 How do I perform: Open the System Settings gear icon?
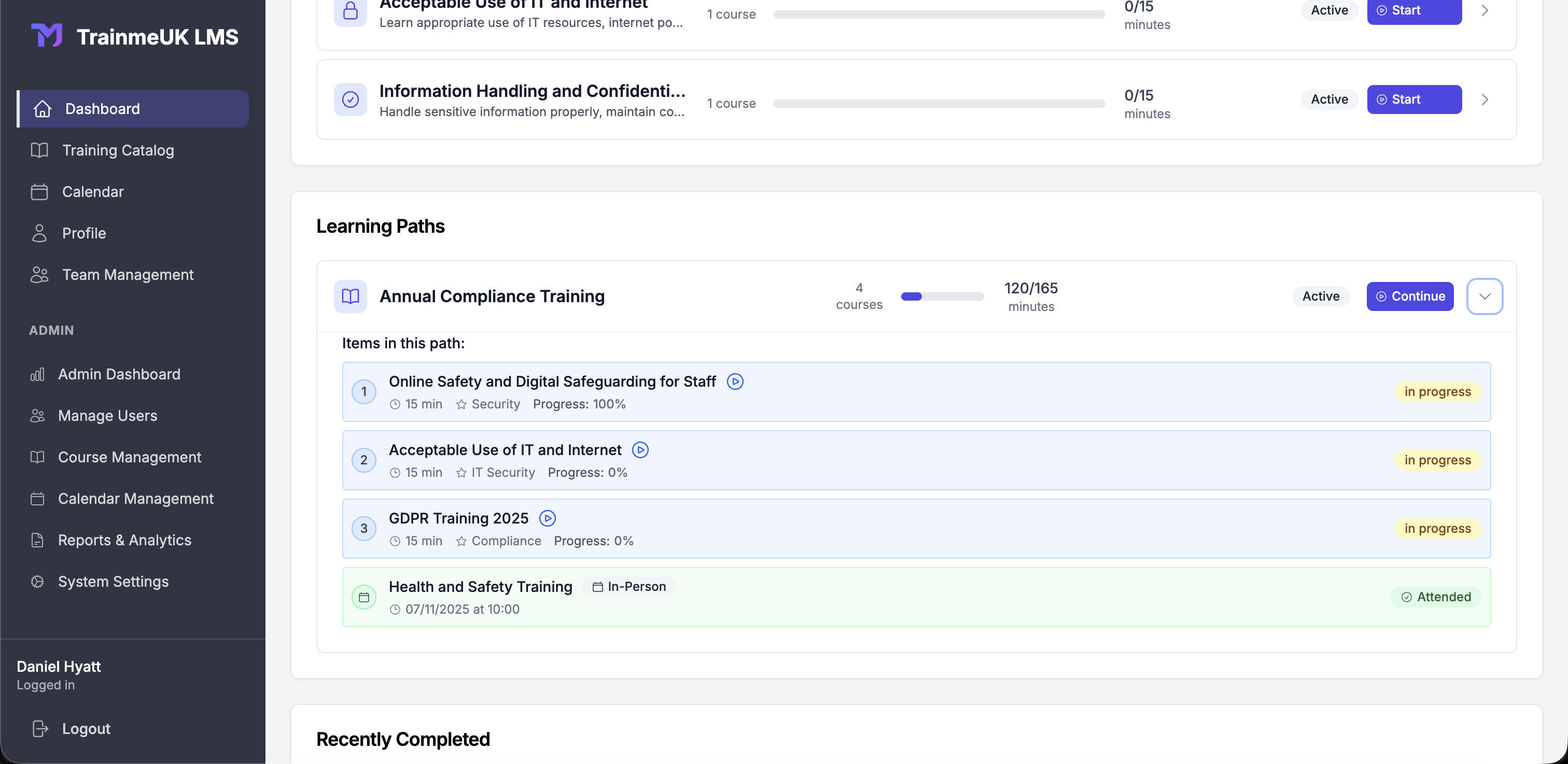37,582
